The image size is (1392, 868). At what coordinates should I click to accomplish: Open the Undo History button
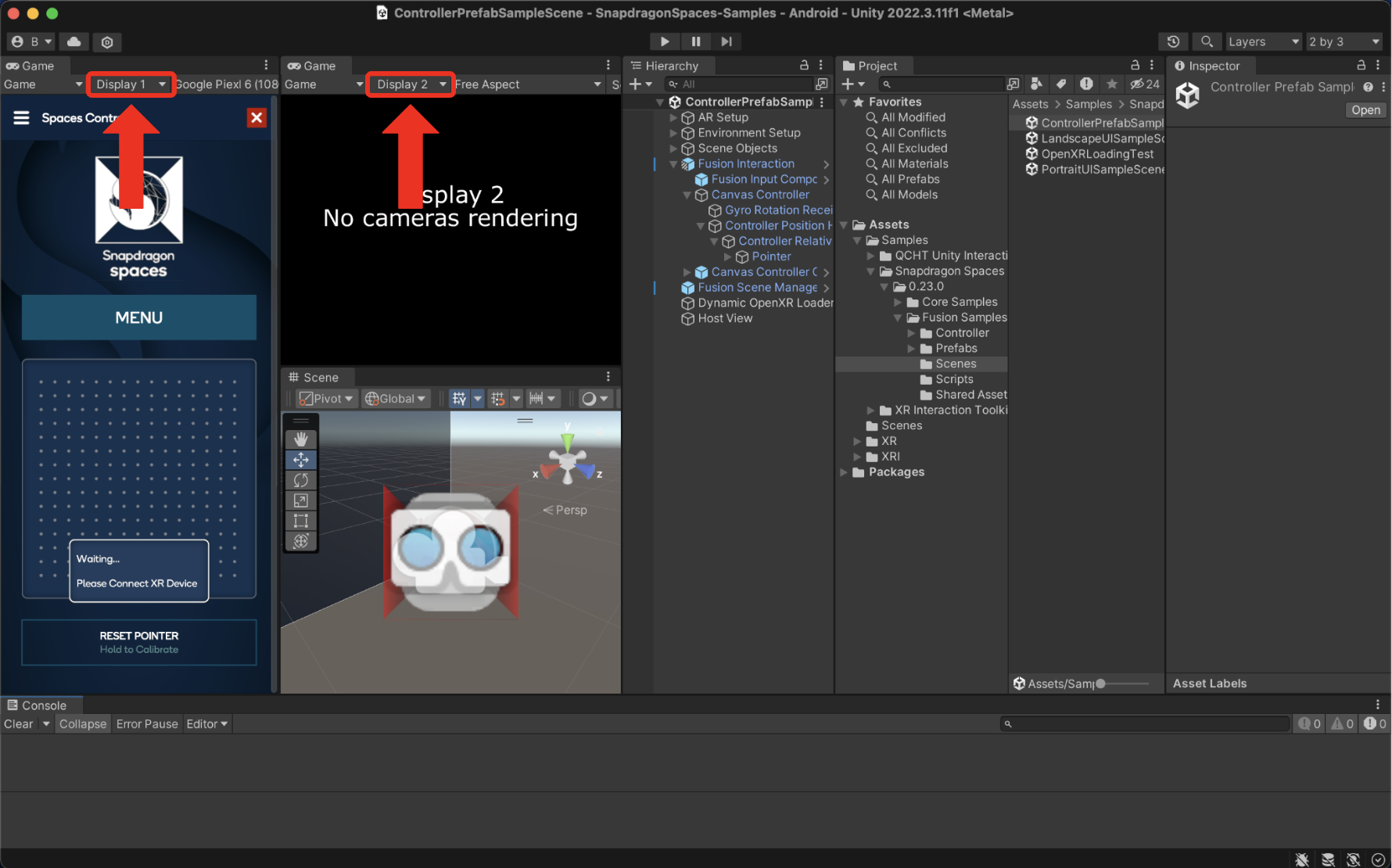(x=1173, y=41)
